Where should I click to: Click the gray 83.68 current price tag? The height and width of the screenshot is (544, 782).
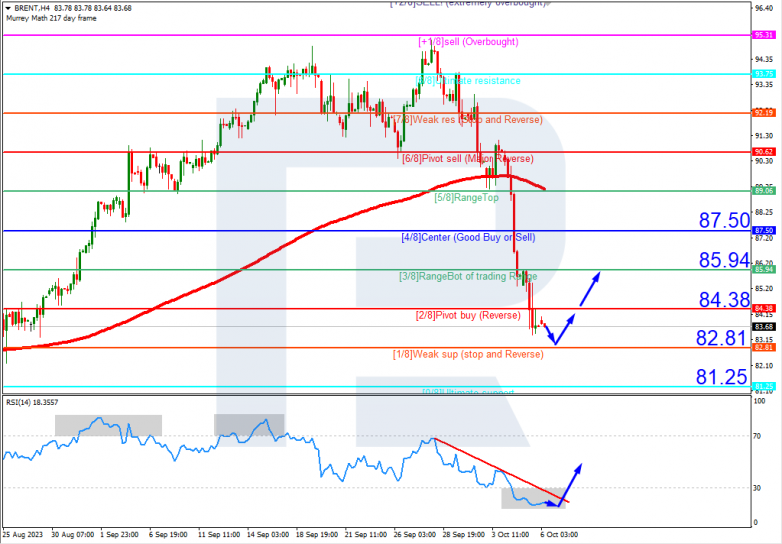point(764,327)
